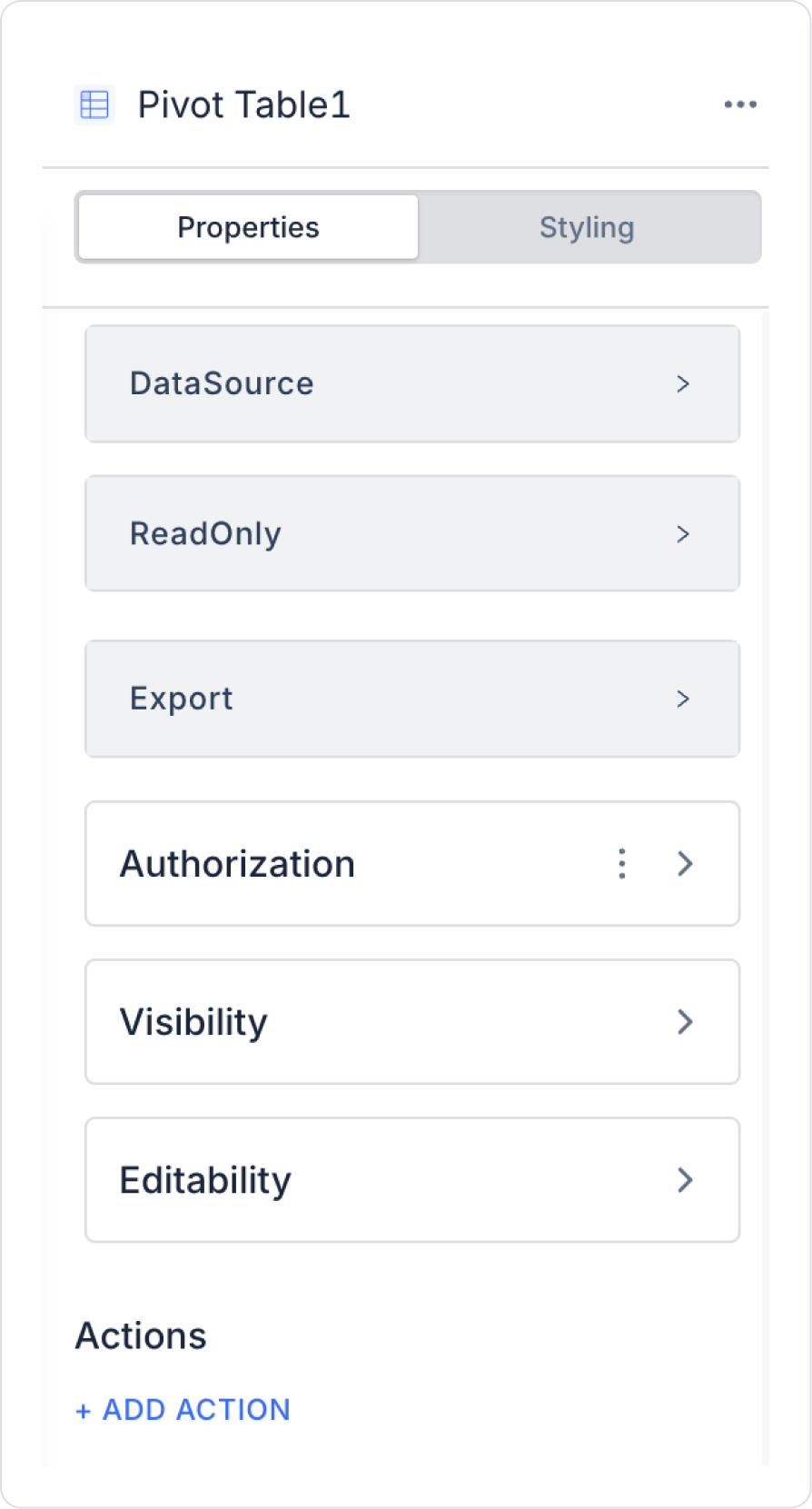Click the chevron arrow in the ReadOnly row

coord(683,534)
